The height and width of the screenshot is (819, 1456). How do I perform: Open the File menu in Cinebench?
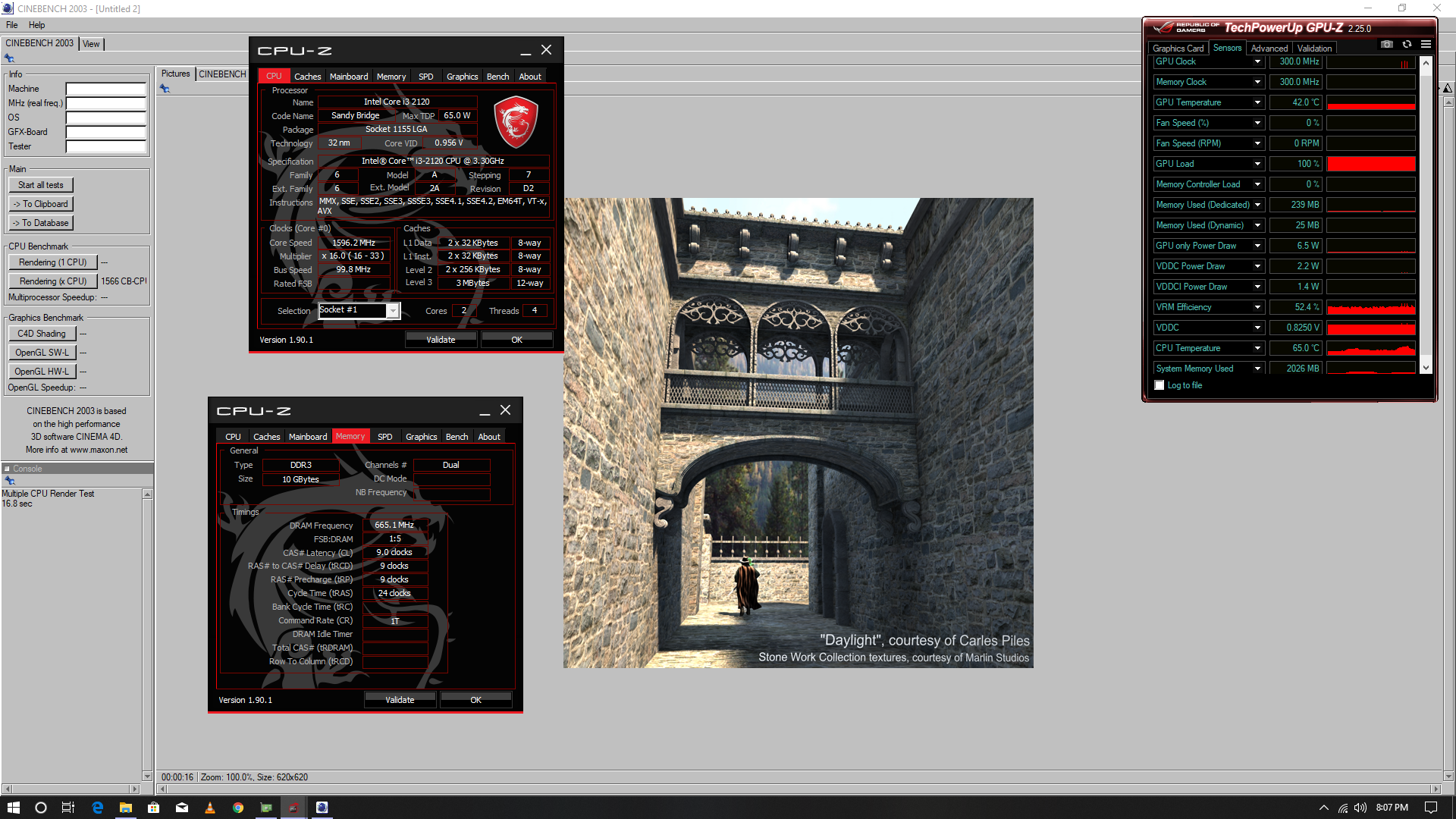coord(12,25)
